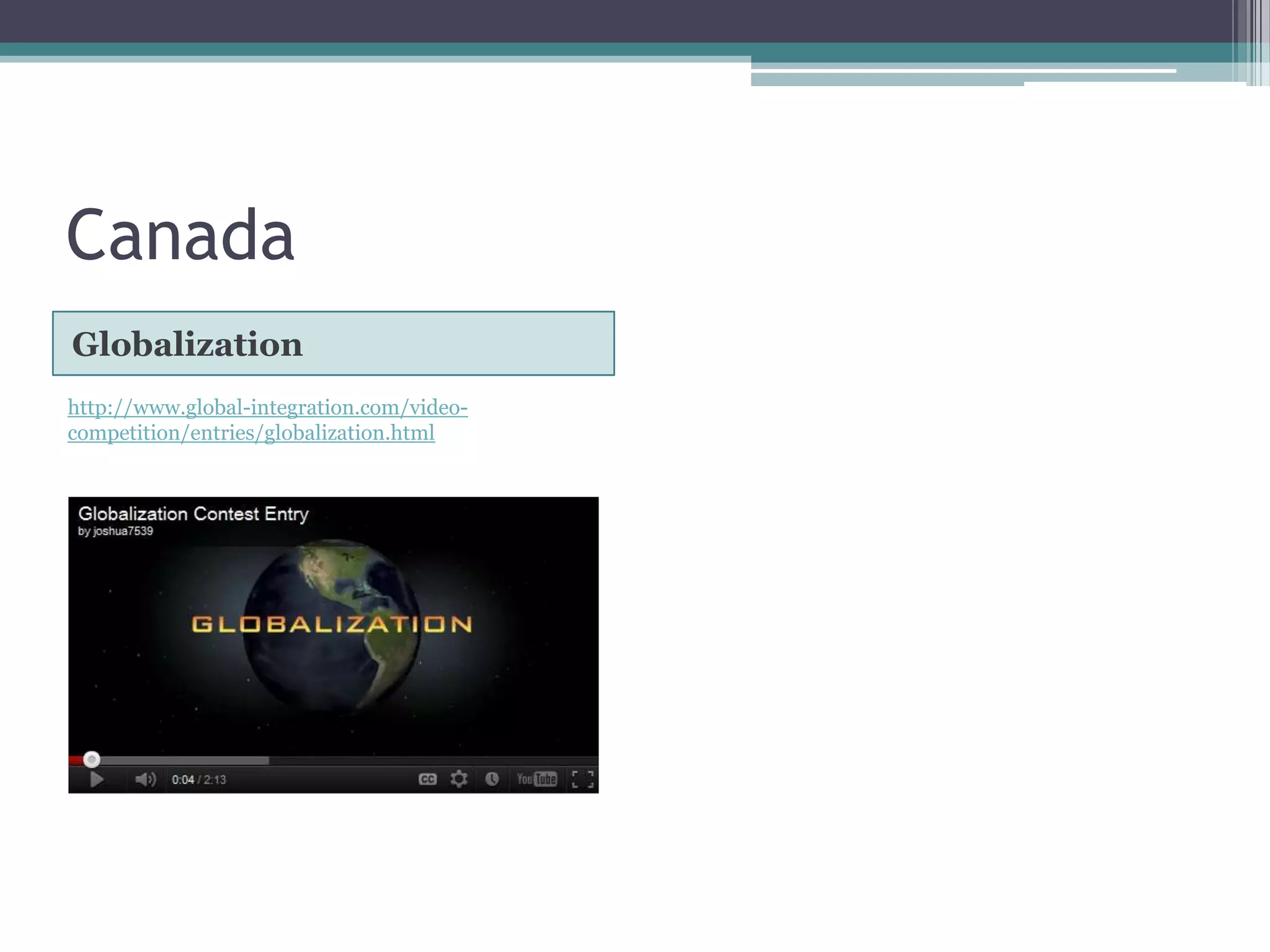The height and width of the screenshot is (952, 1270).
Task: Toggle closed captions with the CC button
Action: [428, 780]
